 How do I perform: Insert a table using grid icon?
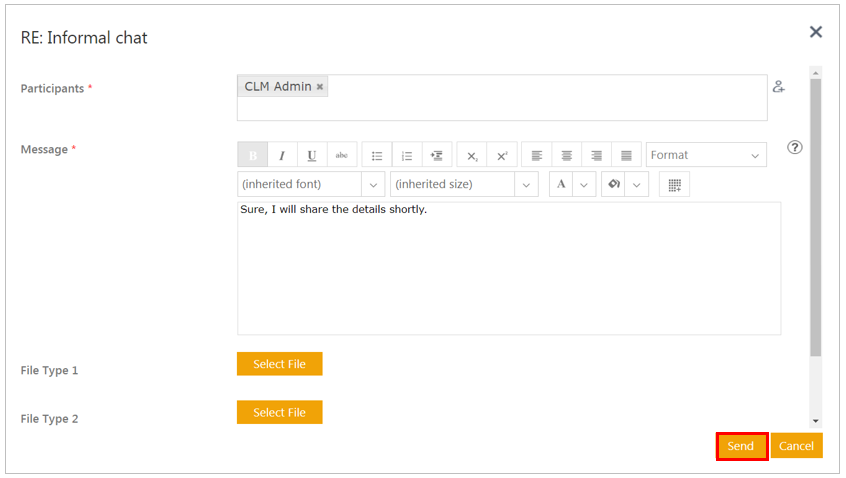click(674, 185)
